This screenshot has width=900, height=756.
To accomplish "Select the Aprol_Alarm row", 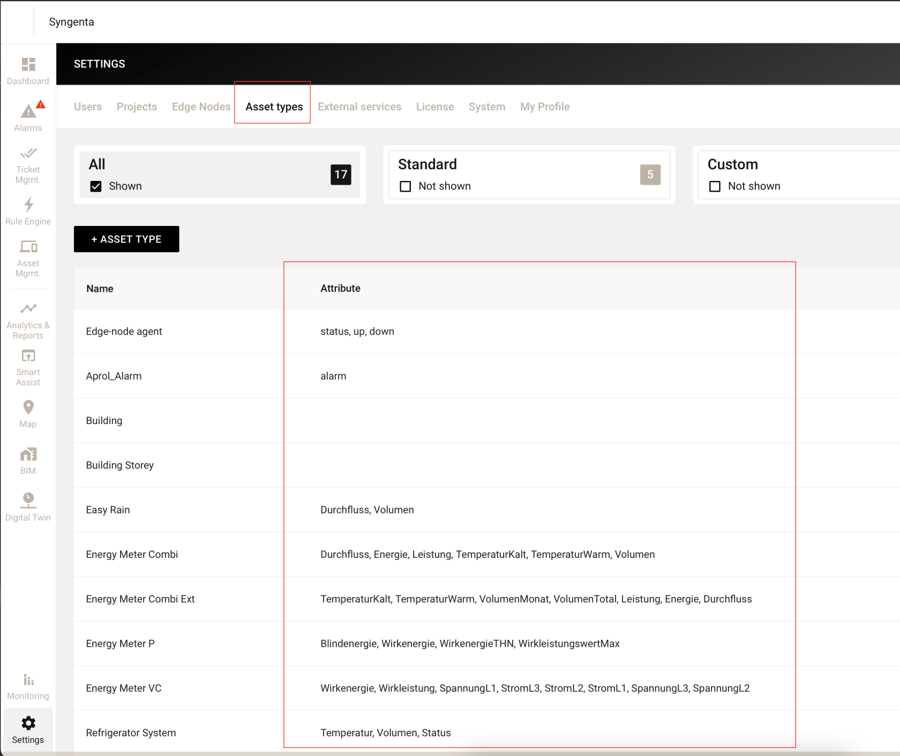I will 487,376.
